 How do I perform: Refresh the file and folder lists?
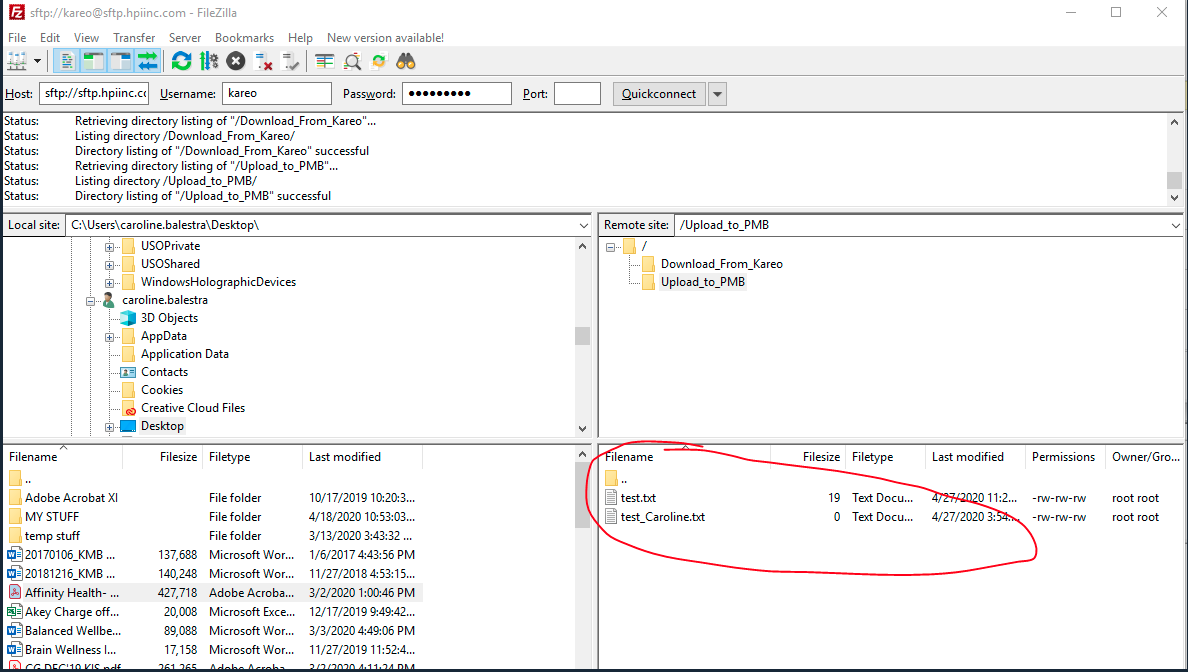pyautogui.click(x=181, y=61)
